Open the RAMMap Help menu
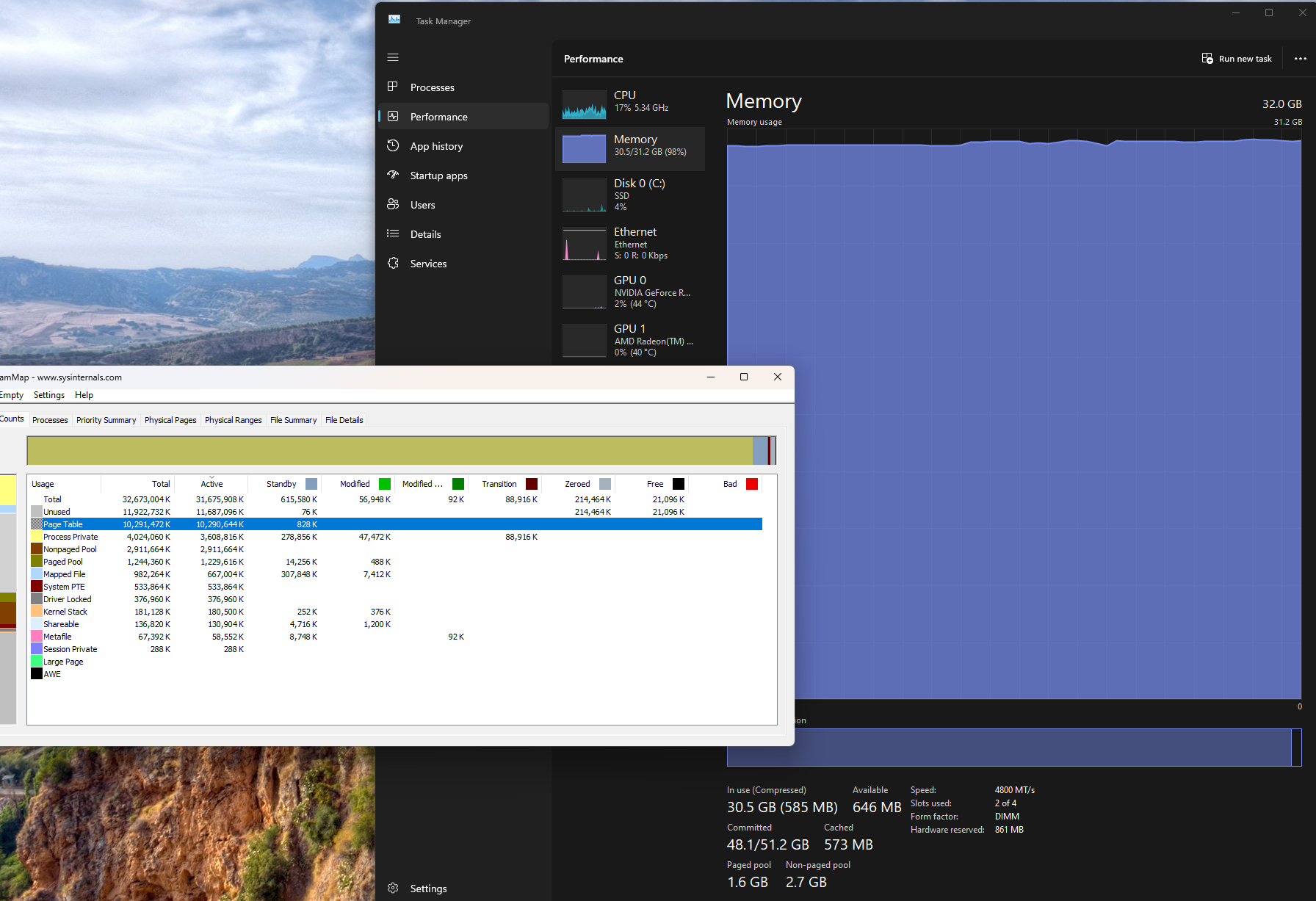 tap(84, 395)
